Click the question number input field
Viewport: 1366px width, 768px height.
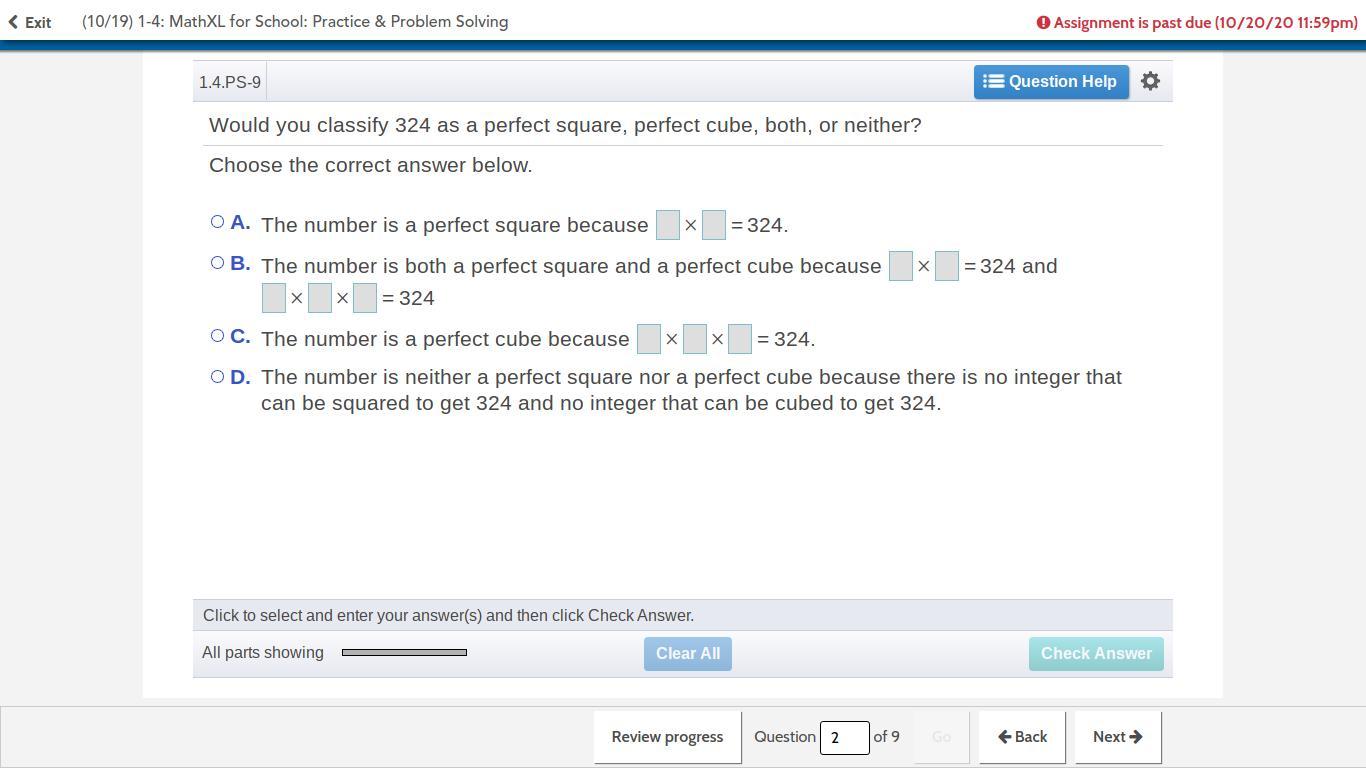843,738
